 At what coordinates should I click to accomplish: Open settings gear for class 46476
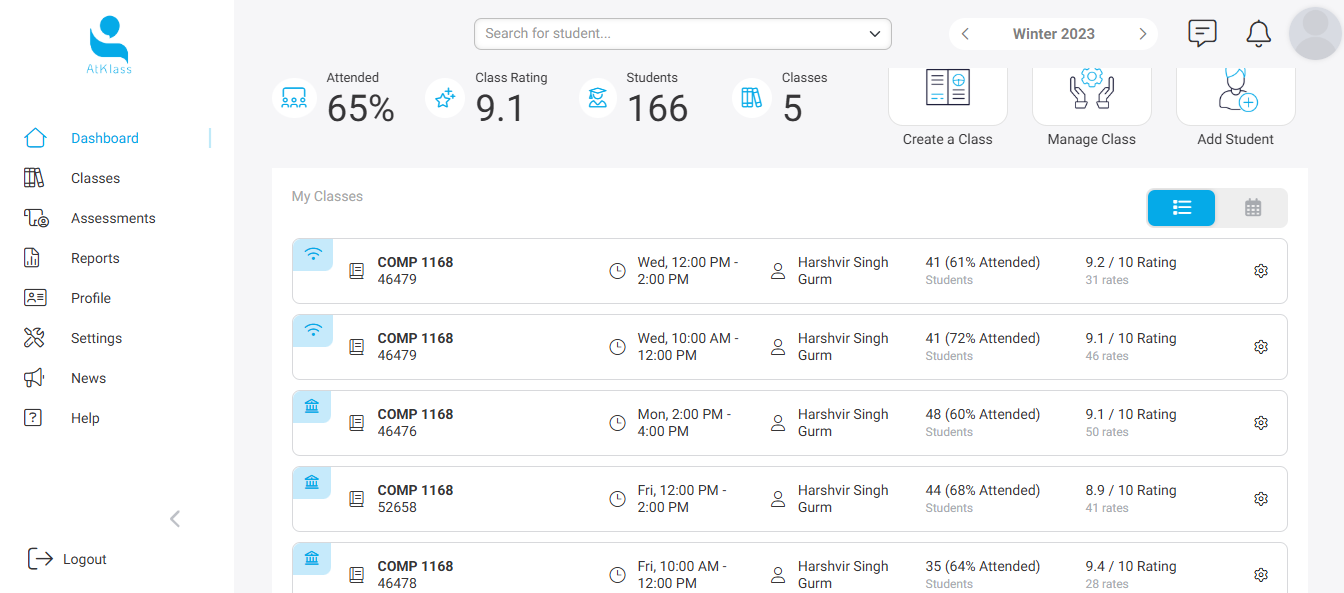click(x=1261, y=423)
